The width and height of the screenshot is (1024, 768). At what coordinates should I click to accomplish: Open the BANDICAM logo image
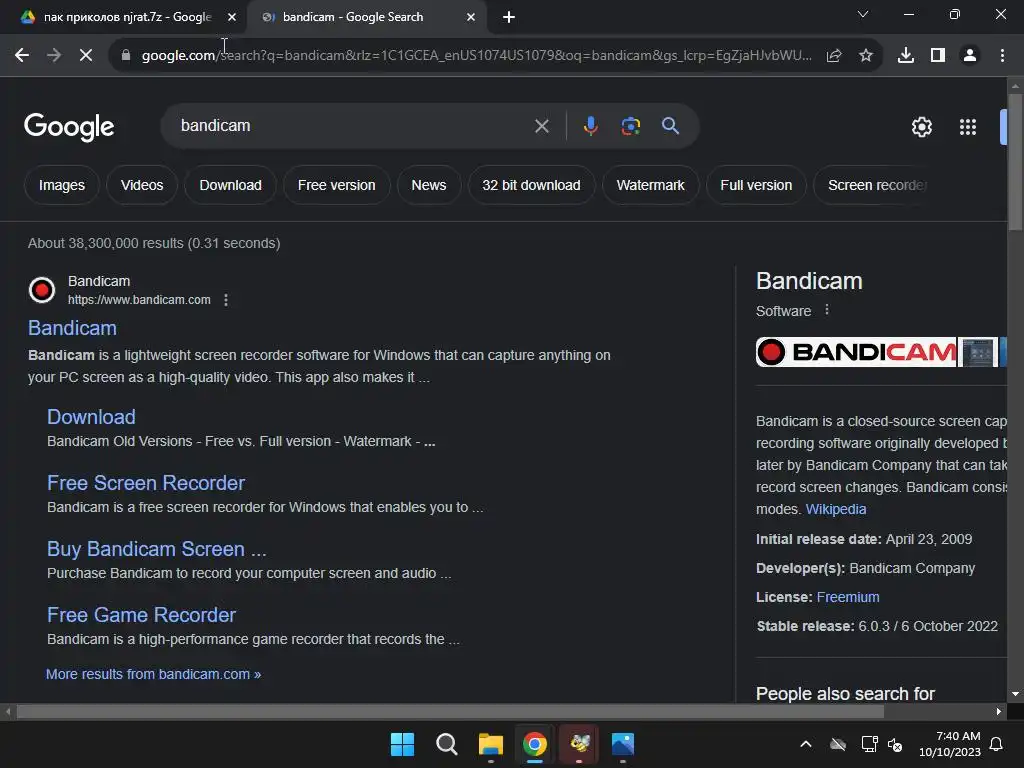[856, 352]
